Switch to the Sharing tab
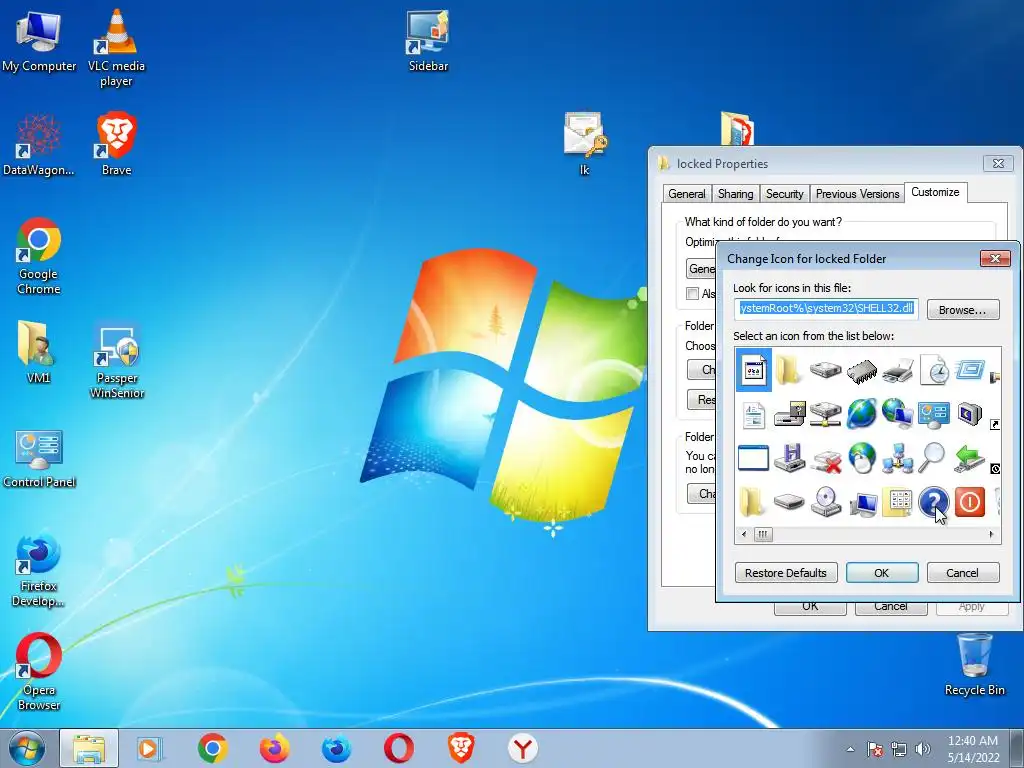Image resolution: width=1024 pixels, height=768 pixels. tap(735, 194)
